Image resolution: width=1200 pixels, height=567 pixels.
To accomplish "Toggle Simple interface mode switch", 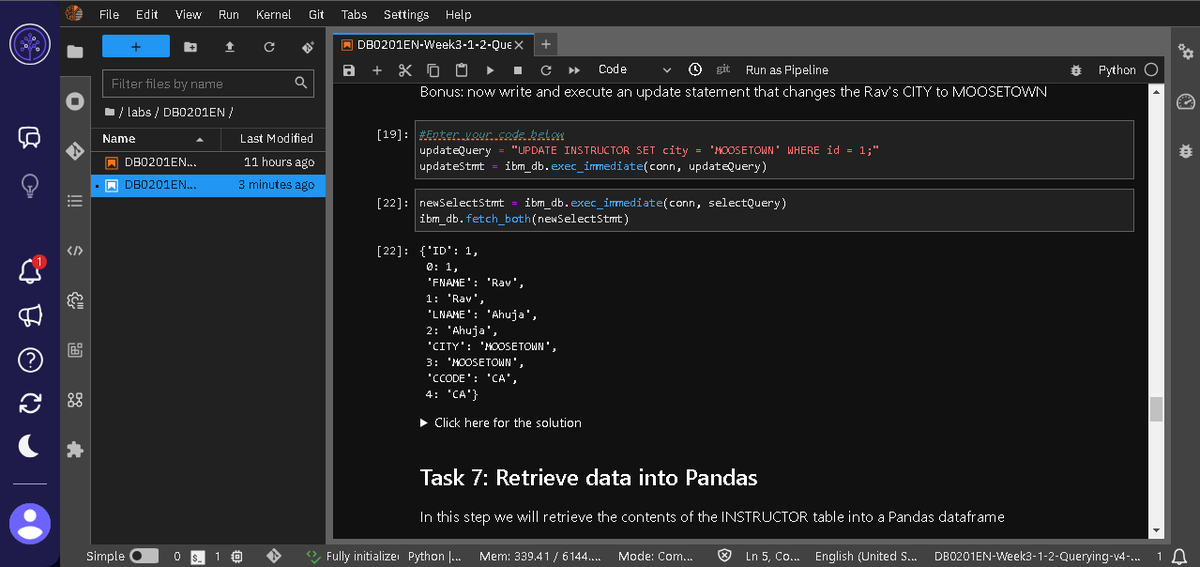I will pyautogui.click(x=144, y=556).
